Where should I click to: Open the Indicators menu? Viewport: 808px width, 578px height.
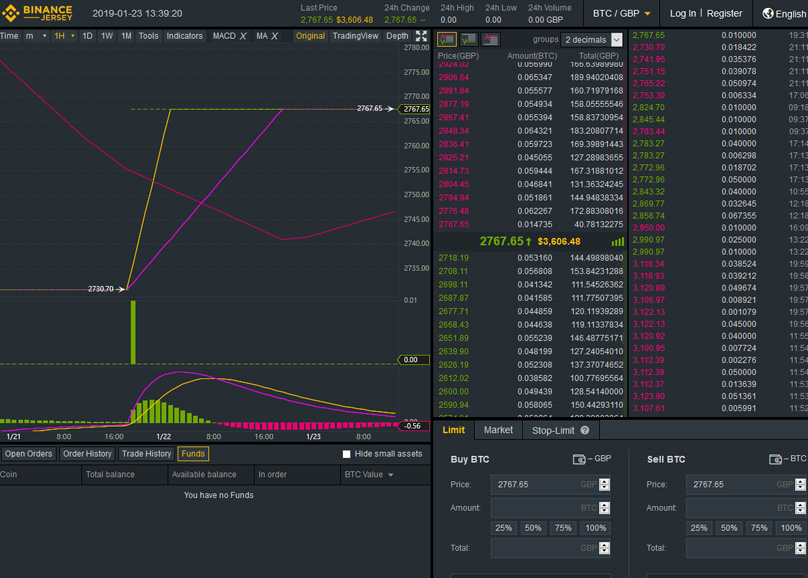click(184, 36)
